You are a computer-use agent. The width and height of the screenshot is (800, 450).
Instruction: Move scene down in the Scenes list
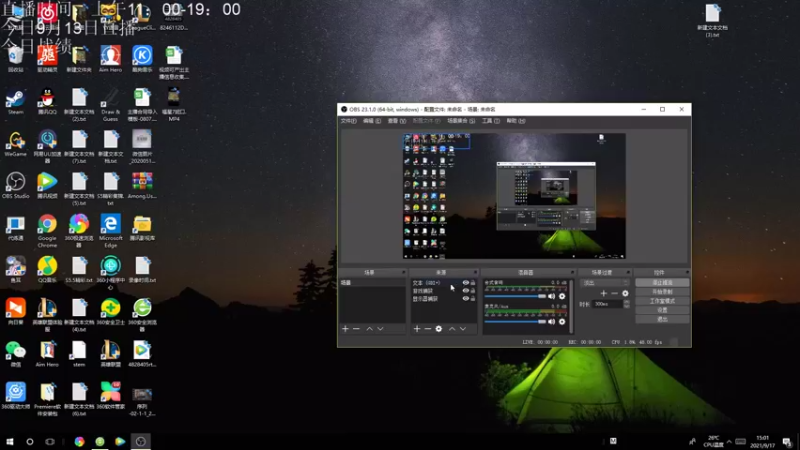coord(380,329)
